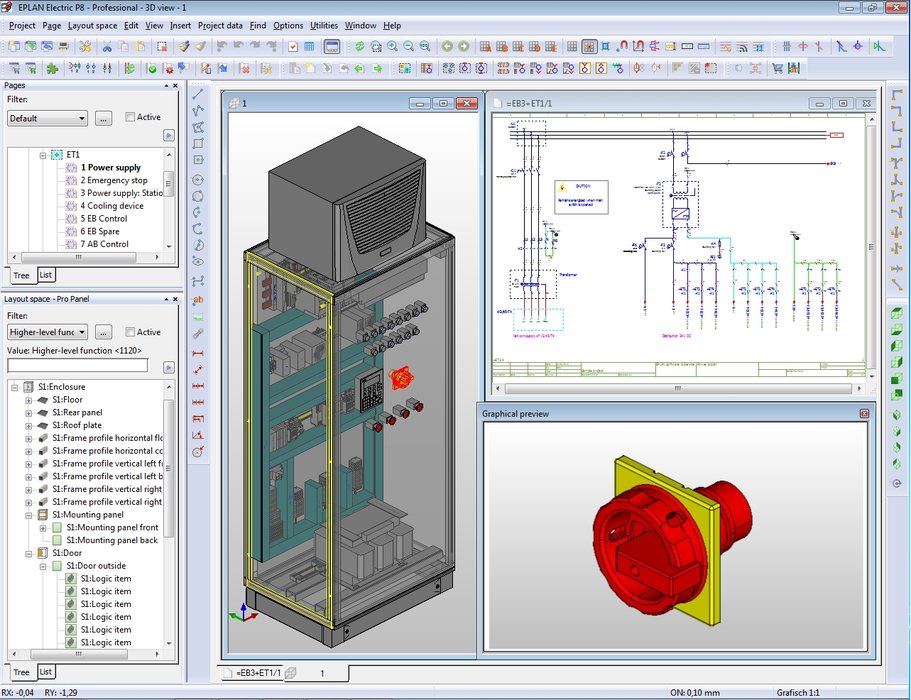Viewport: 911px width, 700px height.
Task: Click the calculator icon in the toolbar
Action: pos(309,46)
